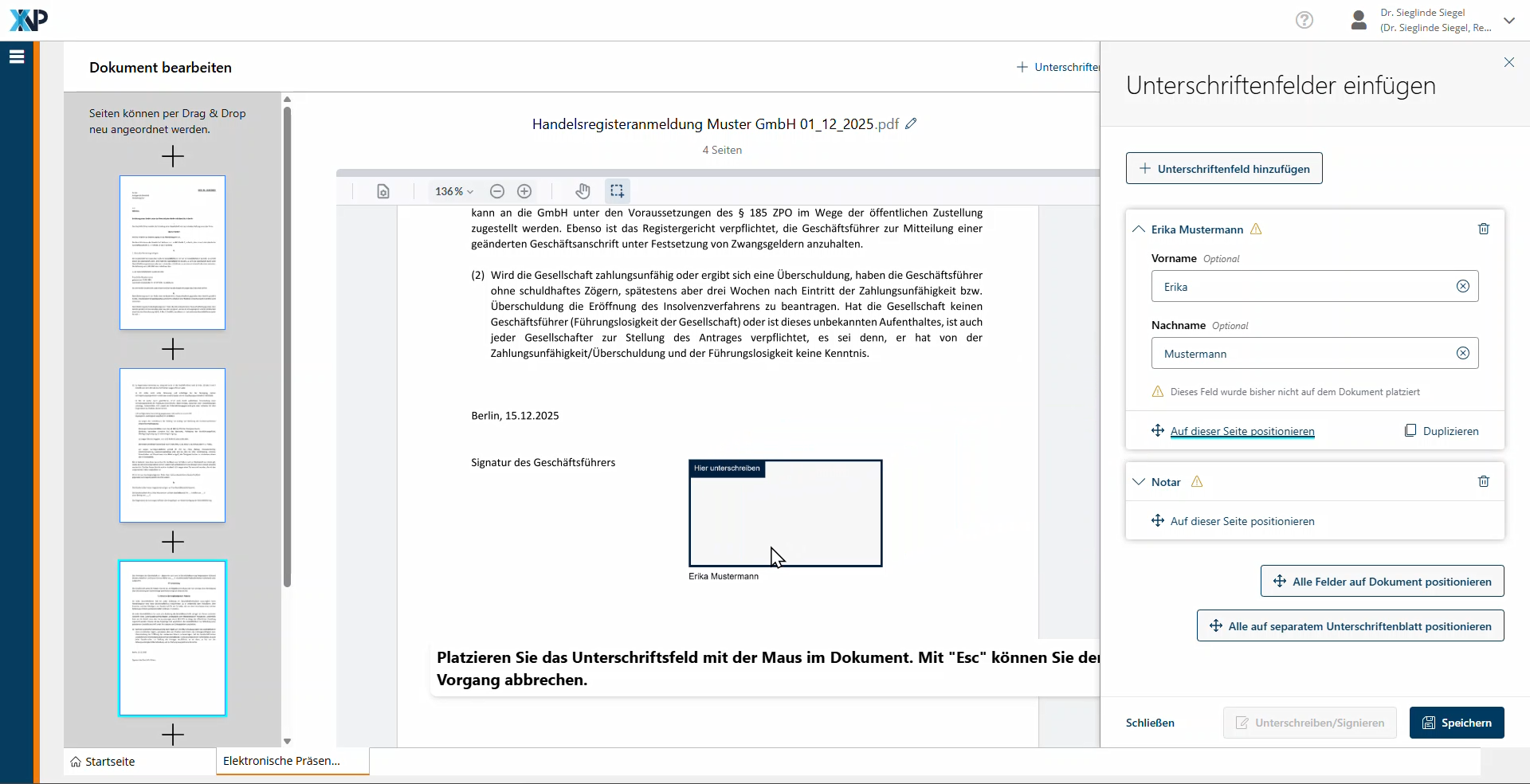Click the zoom out minus icon
Screen dimensions: 1530x784
497,191
